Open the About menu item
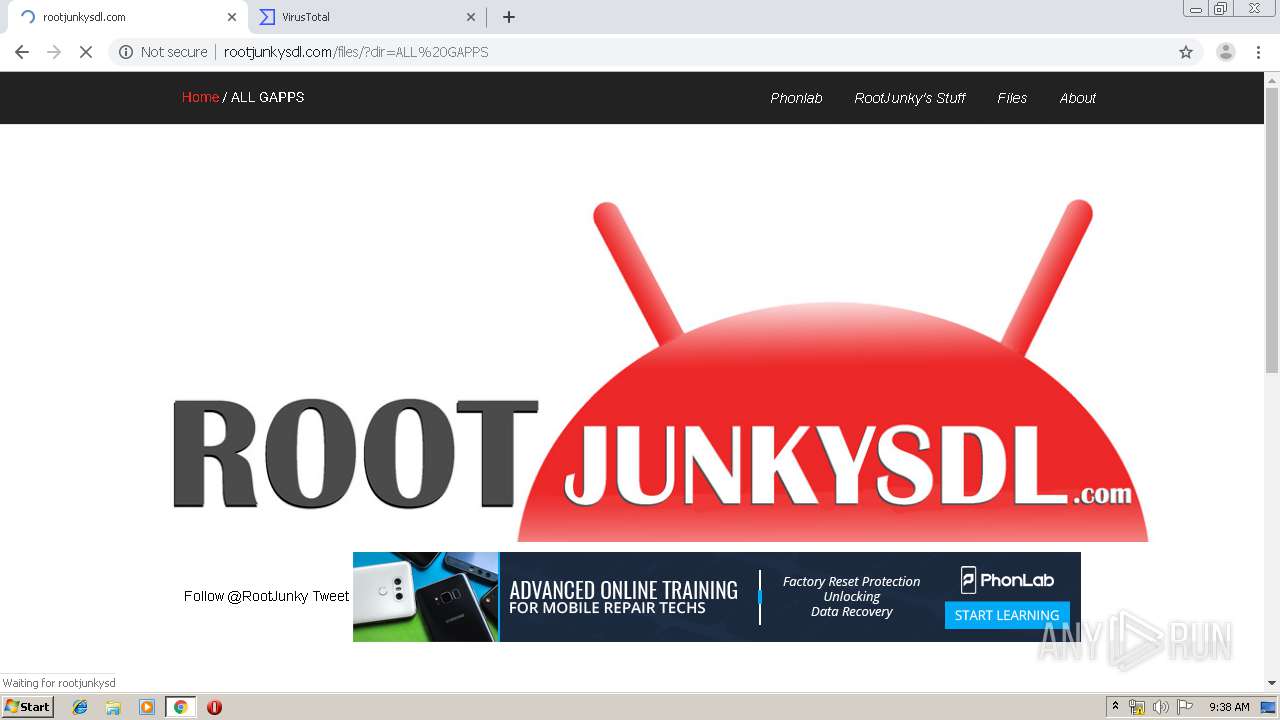The image size is (1280, 720). (x=1078, y=98)
